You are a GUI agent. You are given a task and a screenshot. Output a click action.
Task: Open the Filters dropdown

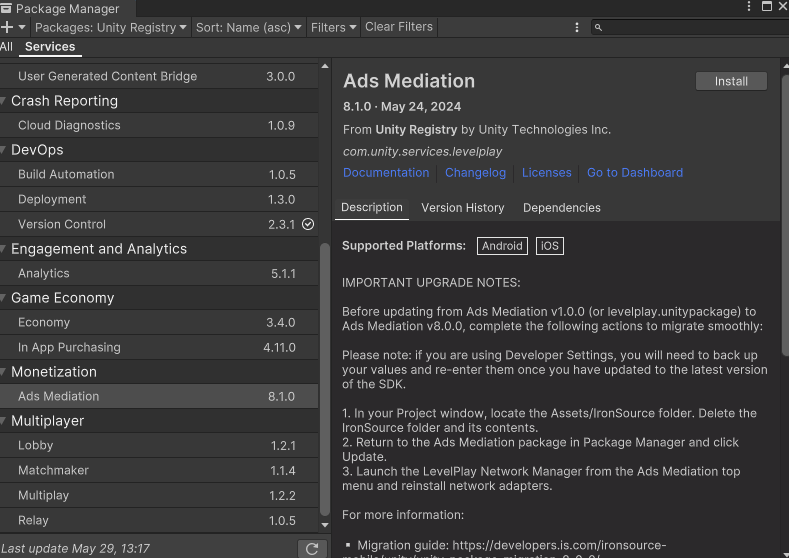coord(334,27)
